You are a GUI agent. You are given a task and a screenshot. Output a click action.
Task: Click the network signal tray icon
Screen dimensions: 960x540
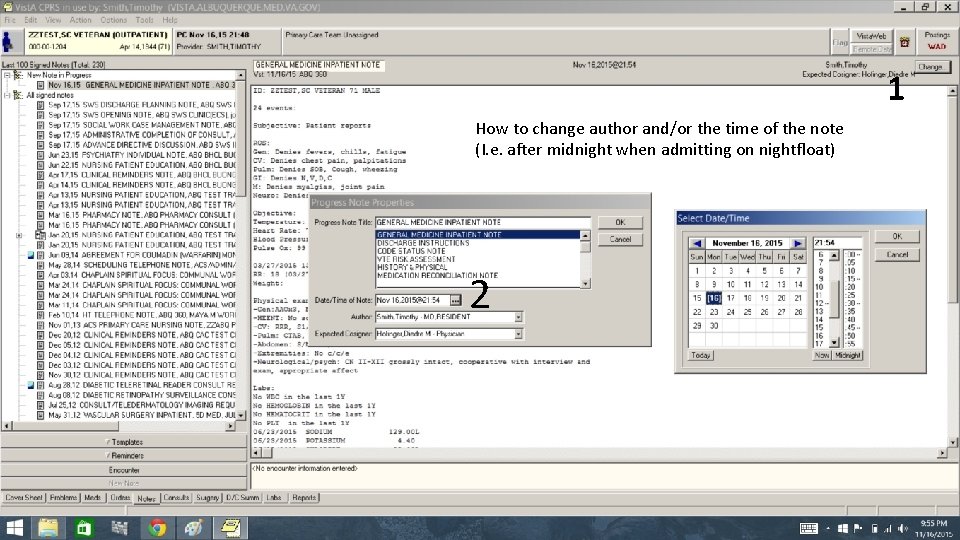[888, 528]
